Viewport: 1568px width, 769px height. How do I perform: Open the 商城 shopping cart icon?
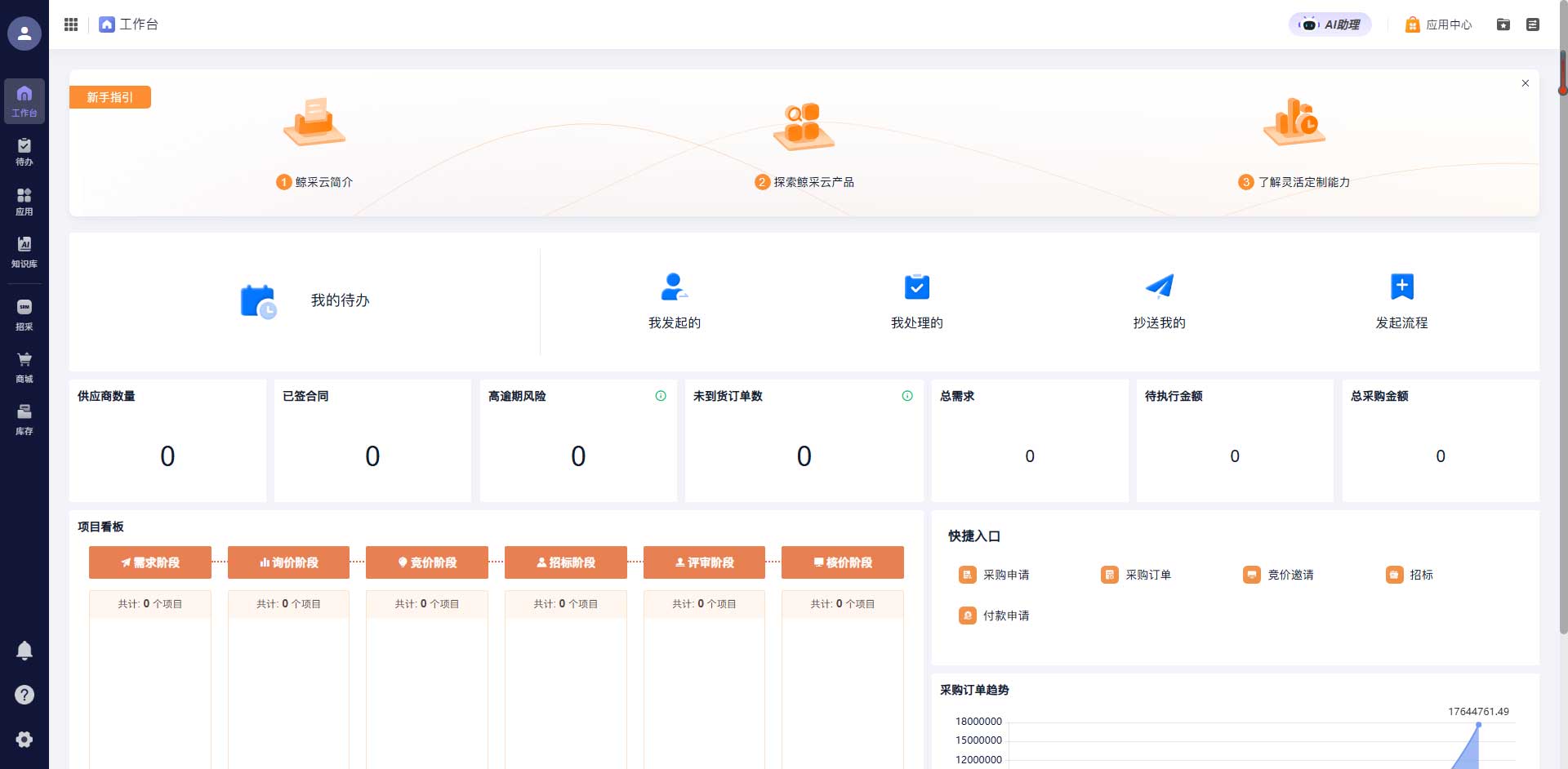(24, 367)
